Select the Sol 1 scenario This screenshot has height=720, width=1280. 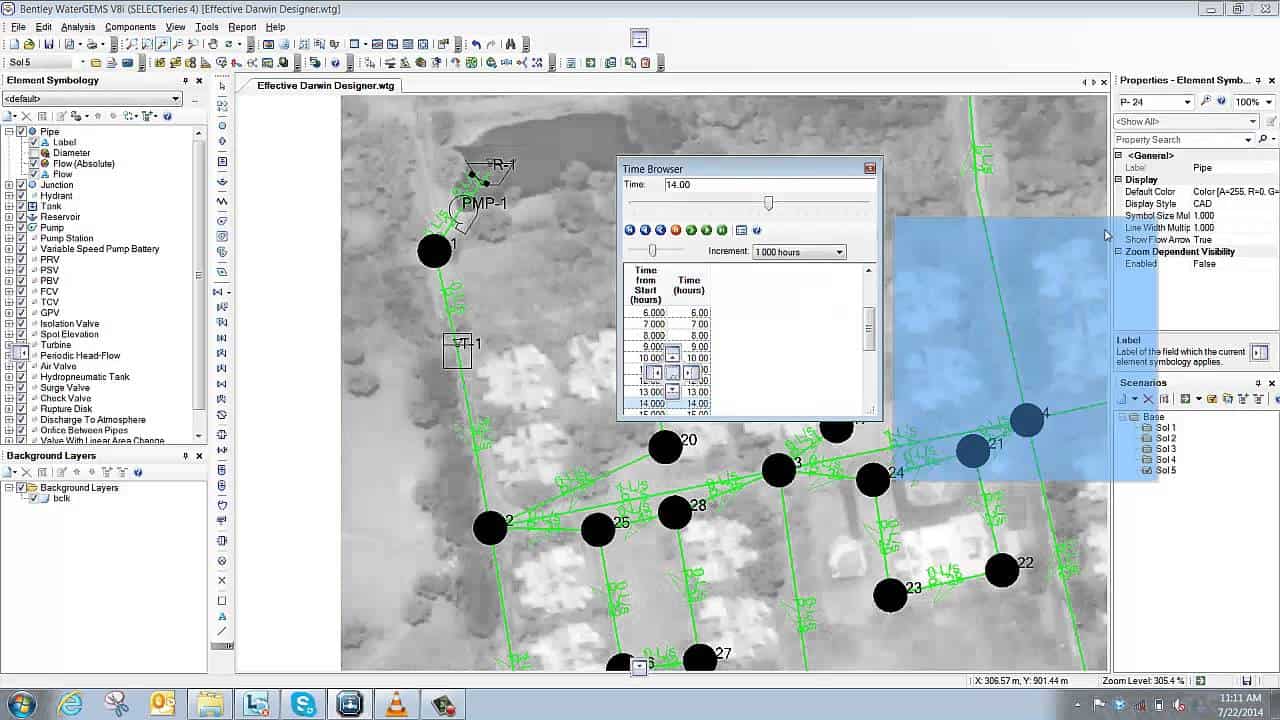coord(1166,428)
